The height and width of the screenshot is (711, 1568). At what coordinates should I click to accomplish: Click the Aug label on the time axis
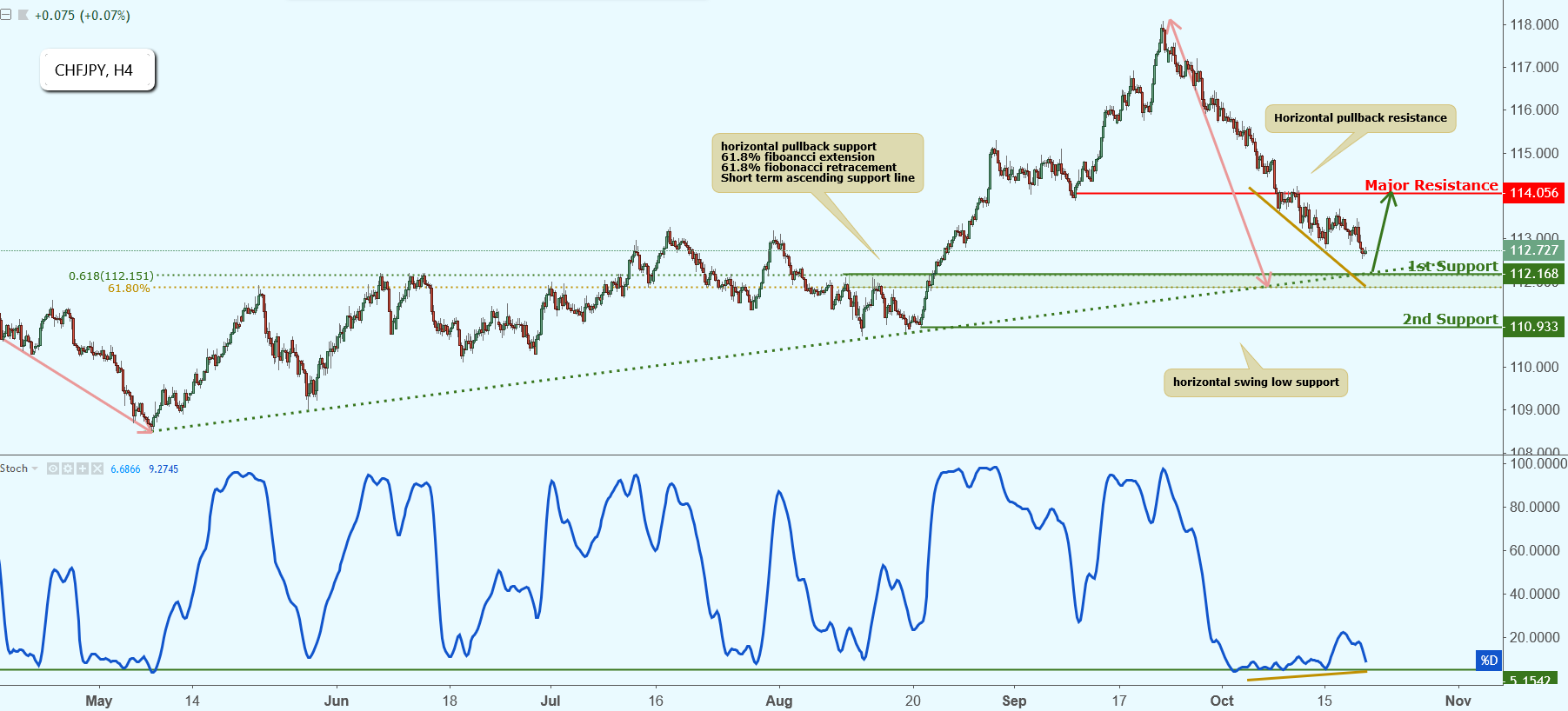[x=779, y=701]
